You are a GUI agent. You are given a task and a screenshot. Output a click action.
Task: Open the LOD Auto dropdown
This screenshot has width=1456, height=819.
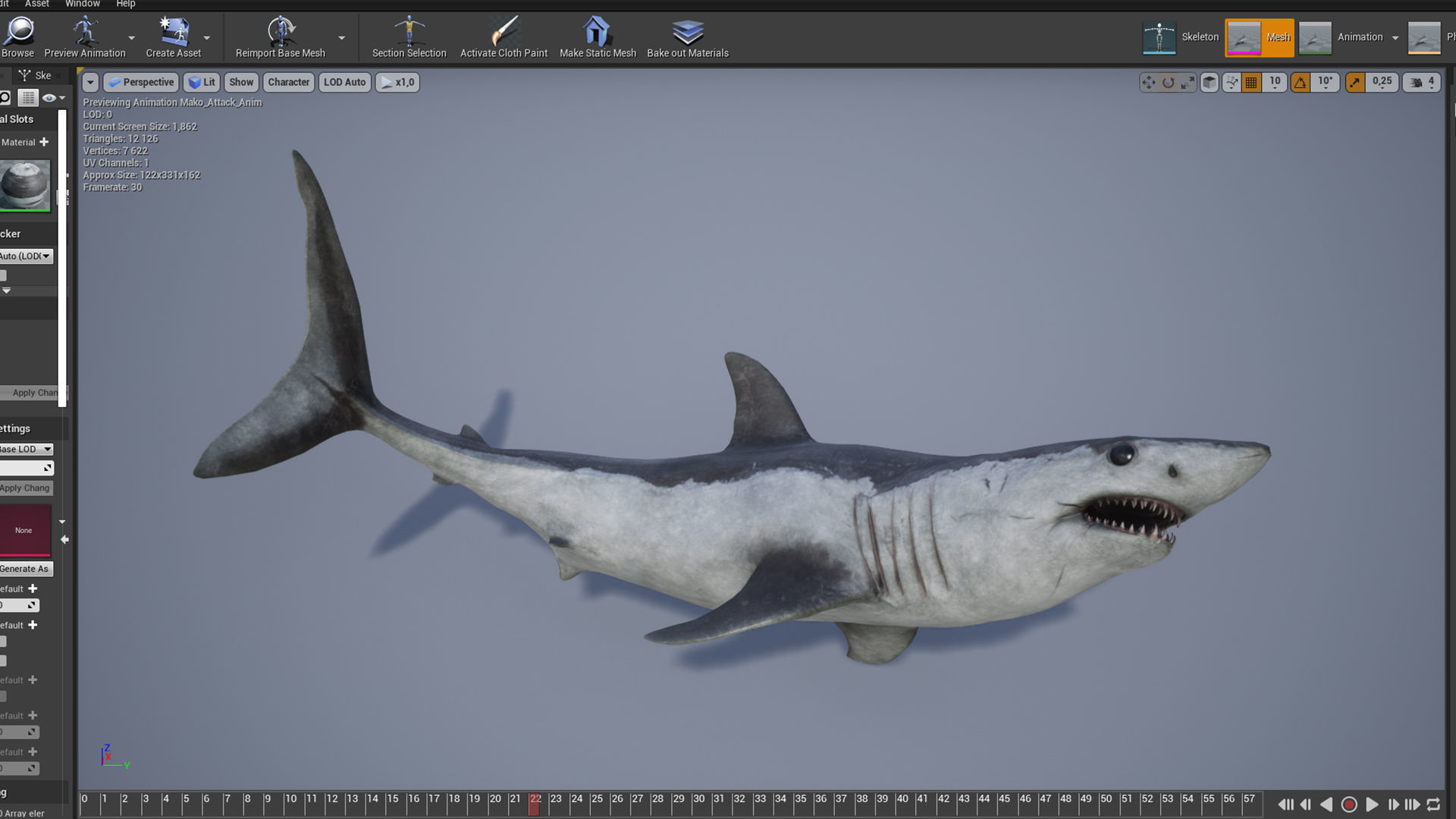pyautogui.click(x=344, y=82)
